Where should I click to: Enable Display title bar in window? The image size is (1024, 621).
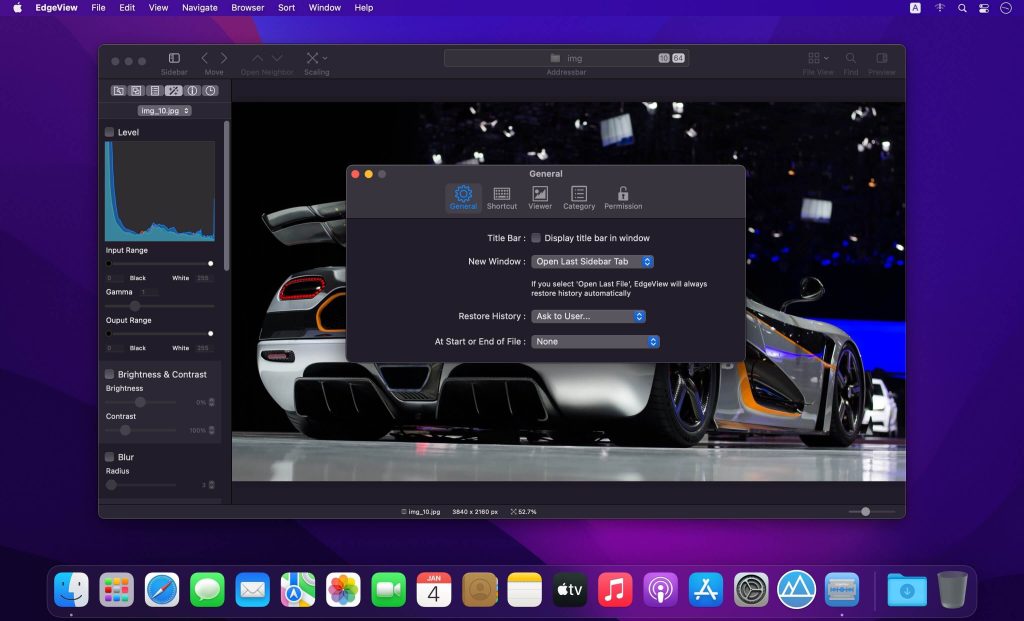click(536, 237)
